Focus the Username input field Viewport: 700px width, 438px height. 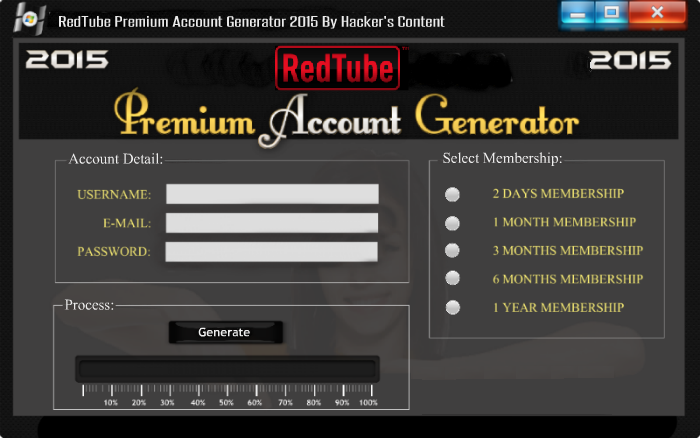272,194
